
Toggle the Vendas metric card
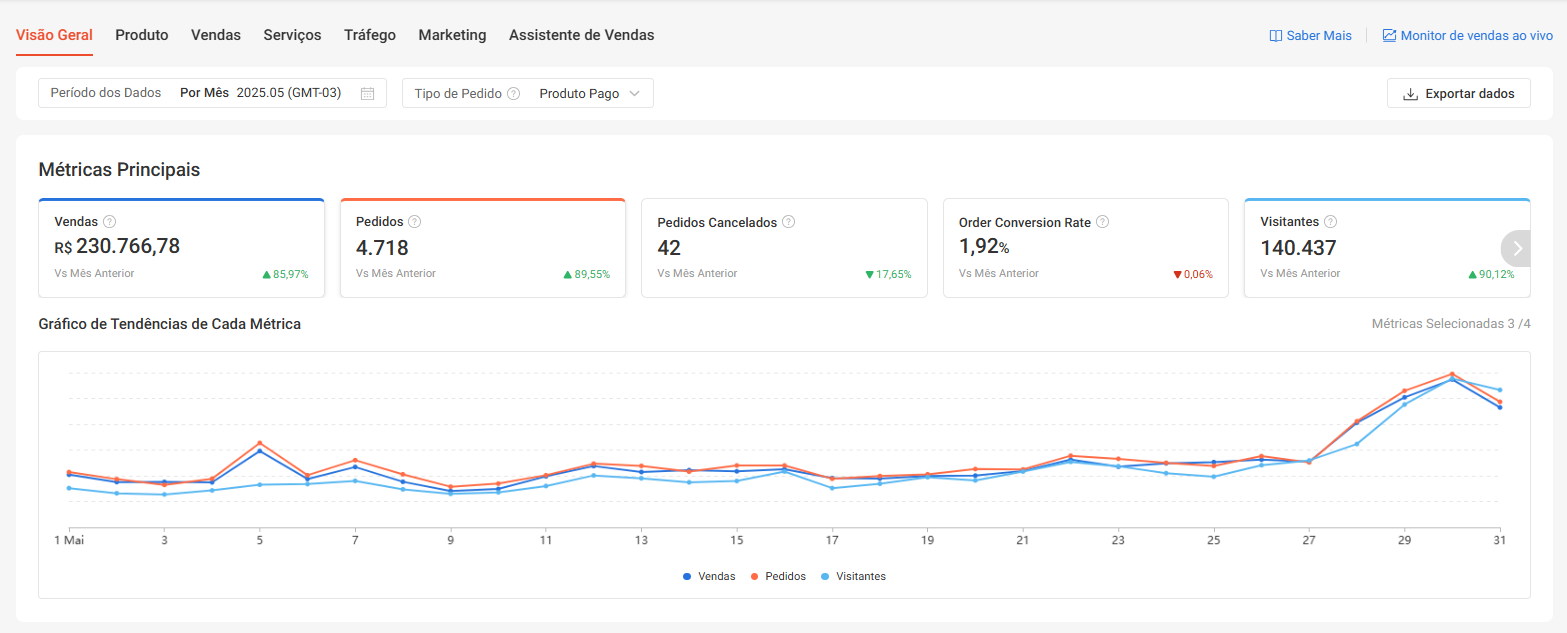click(x=181, y=248)
